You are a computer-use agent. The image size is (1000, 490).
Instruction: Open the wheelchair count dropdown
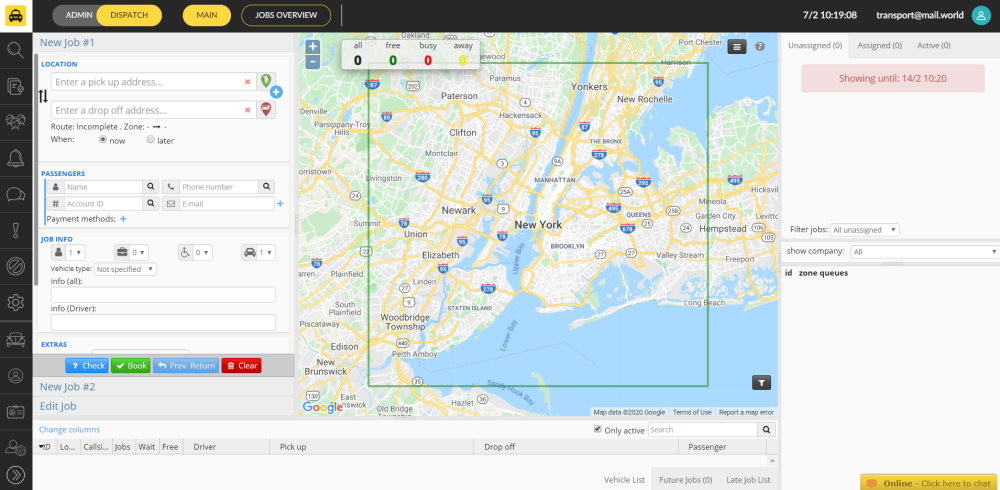(x=202, y=253)
